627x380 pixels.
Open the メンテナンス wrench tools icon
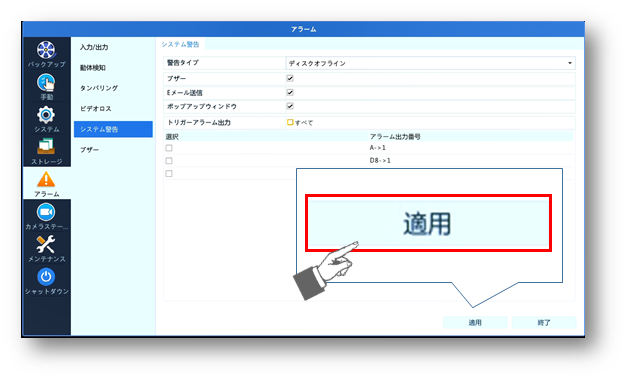[46, 244]
